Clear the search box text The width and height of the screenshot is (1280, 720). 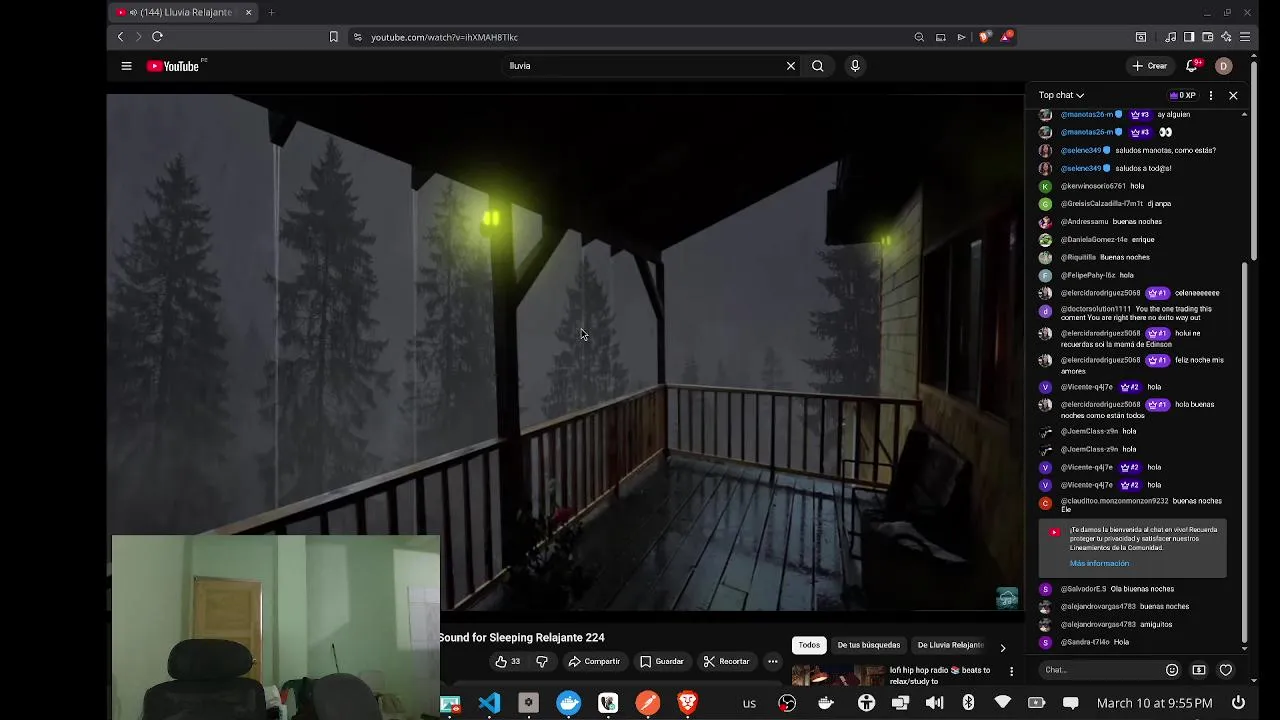790,66
